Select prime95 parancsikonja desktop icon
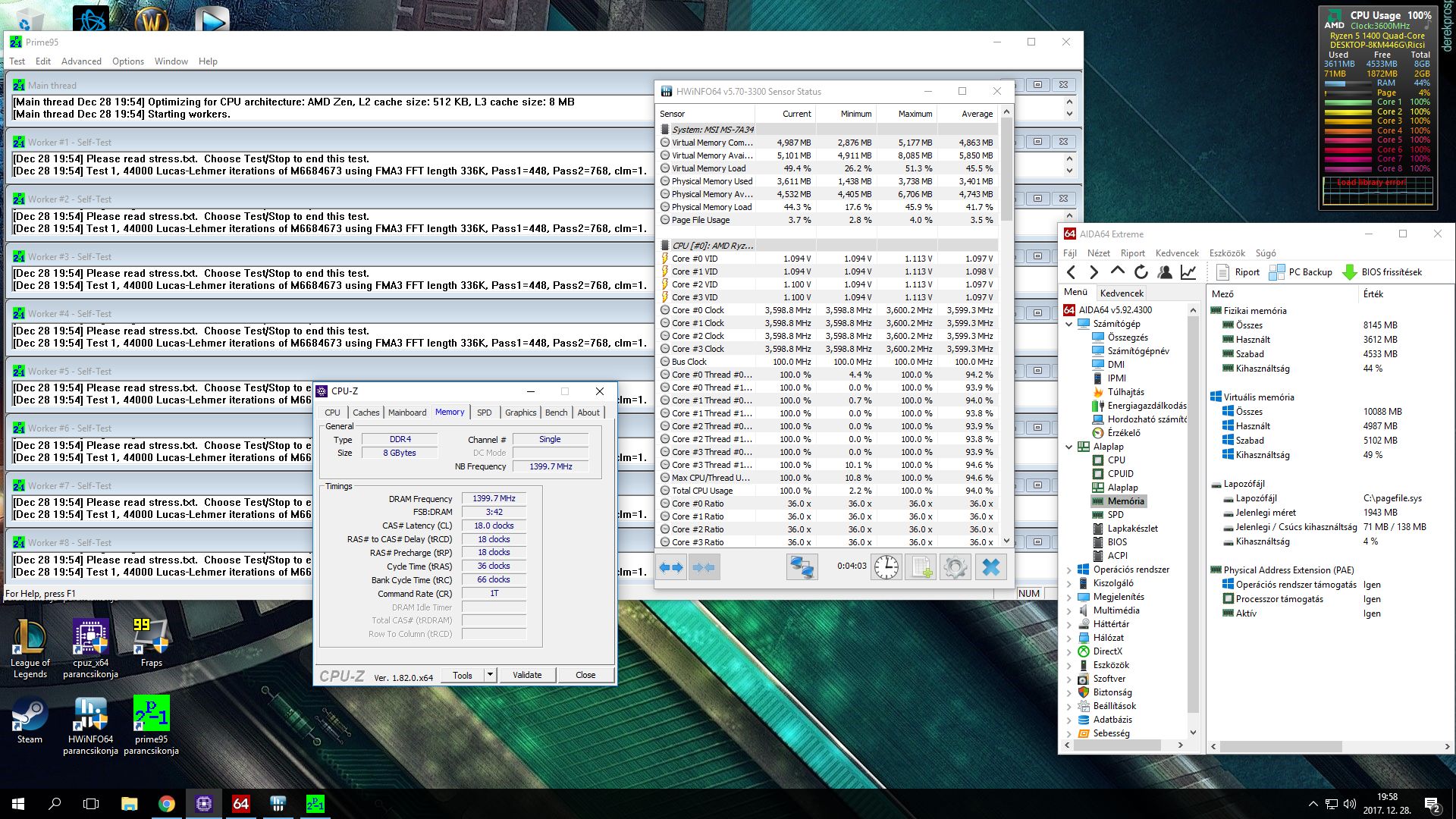The width and height of the screenshot is (1456, 819). click(x=151, y=726)
